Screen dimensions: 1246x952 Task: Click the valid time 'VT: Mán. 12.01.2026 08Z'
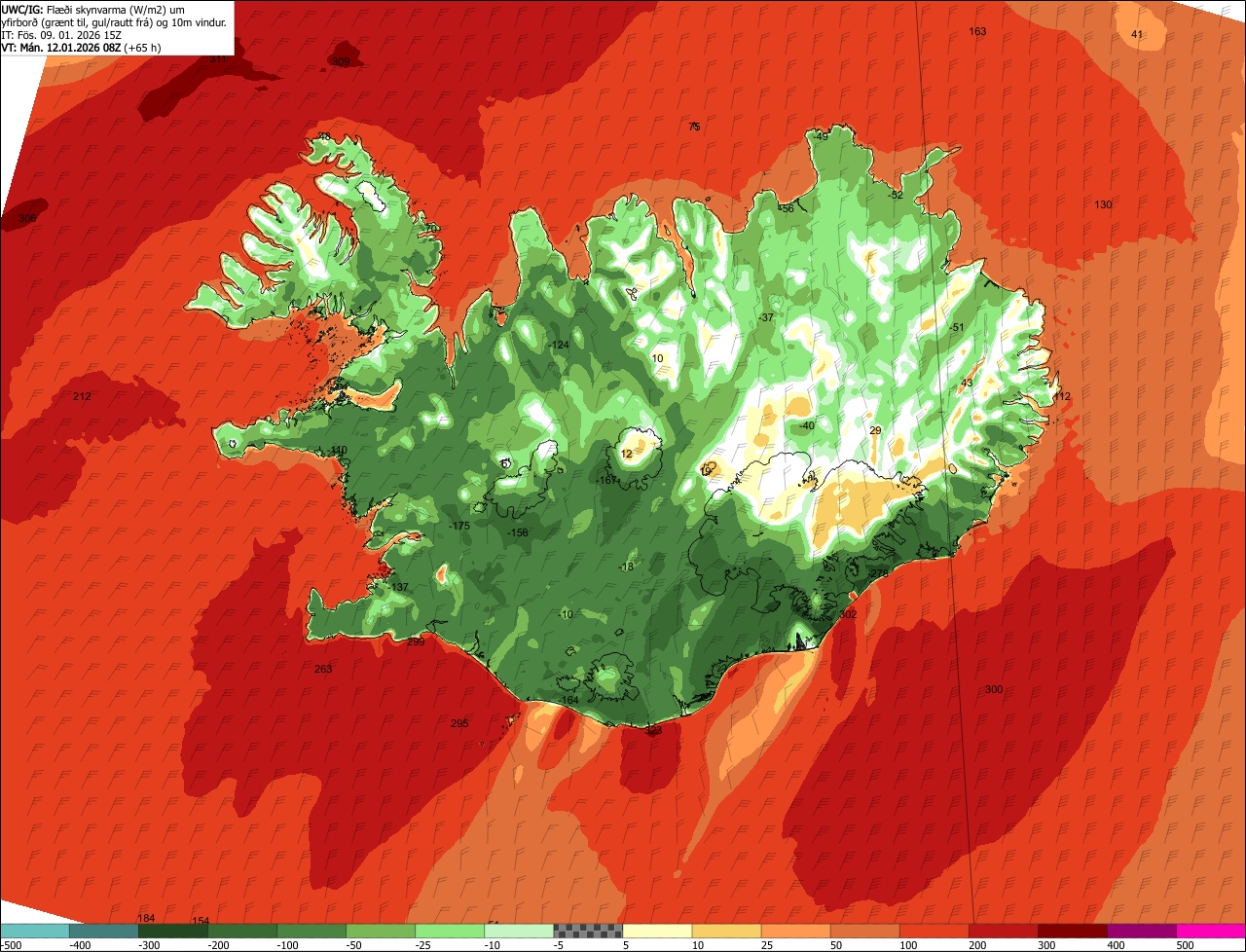coord(61,47)
